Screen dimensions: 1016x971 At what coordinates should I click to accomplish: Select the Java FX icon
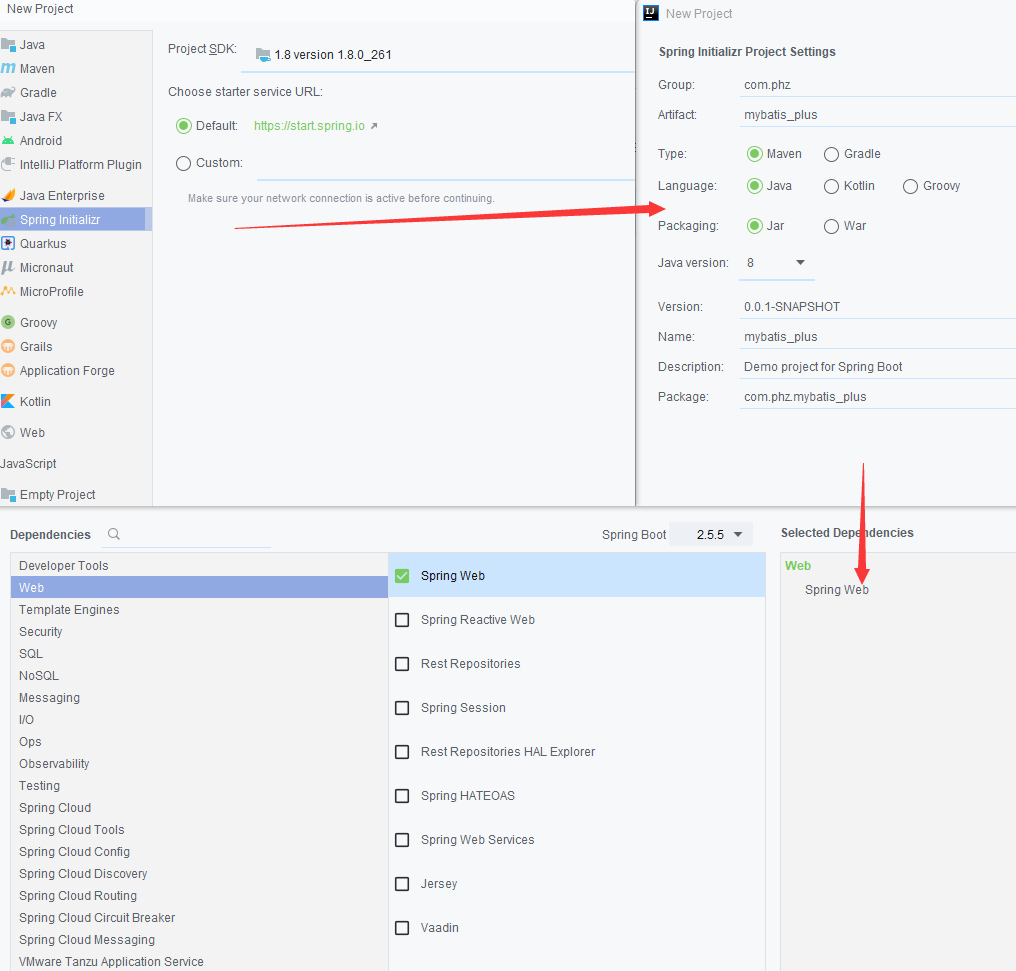click(x=8, y=117)
